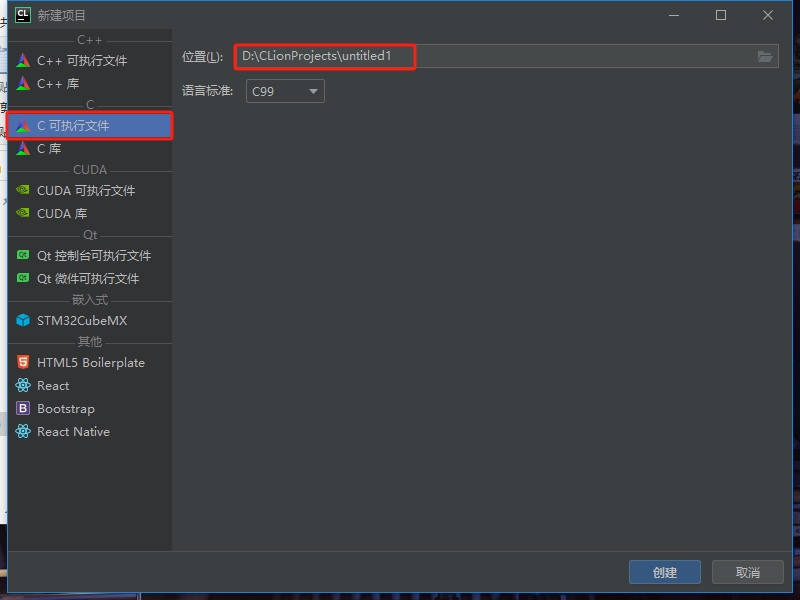Click the CUDA 可执行文件 NVIDIA icon
The height and width of the screenshot is (600, 800).
click(23, 190)
